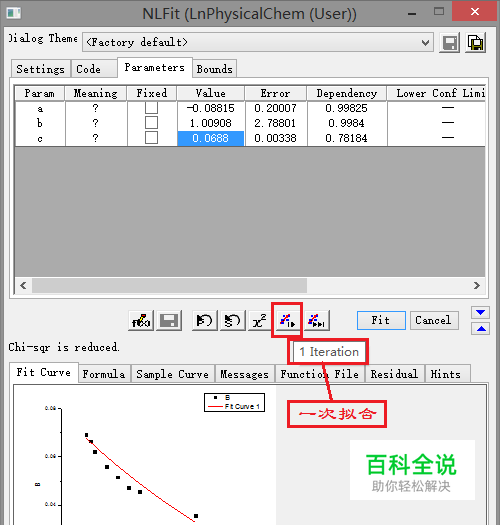Click the gray save-function disk icon
The image size is (500, 525).
pyautogui.click(x=169, y=321)
